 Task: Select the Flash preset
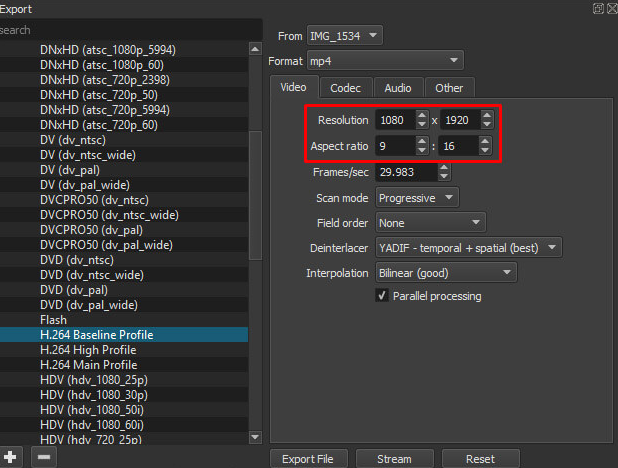[x=124, y=319]
